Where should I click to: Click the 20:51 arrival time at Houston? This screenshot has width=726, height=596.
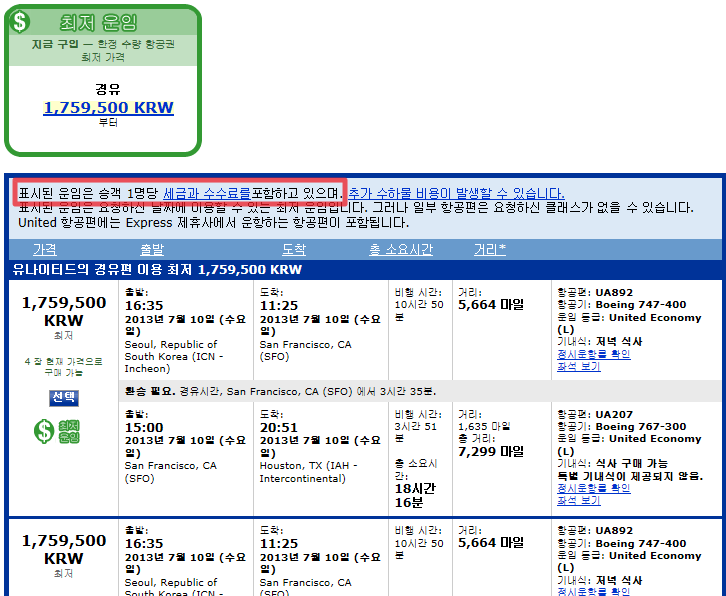pyautogui.click(x=279, y=427)
